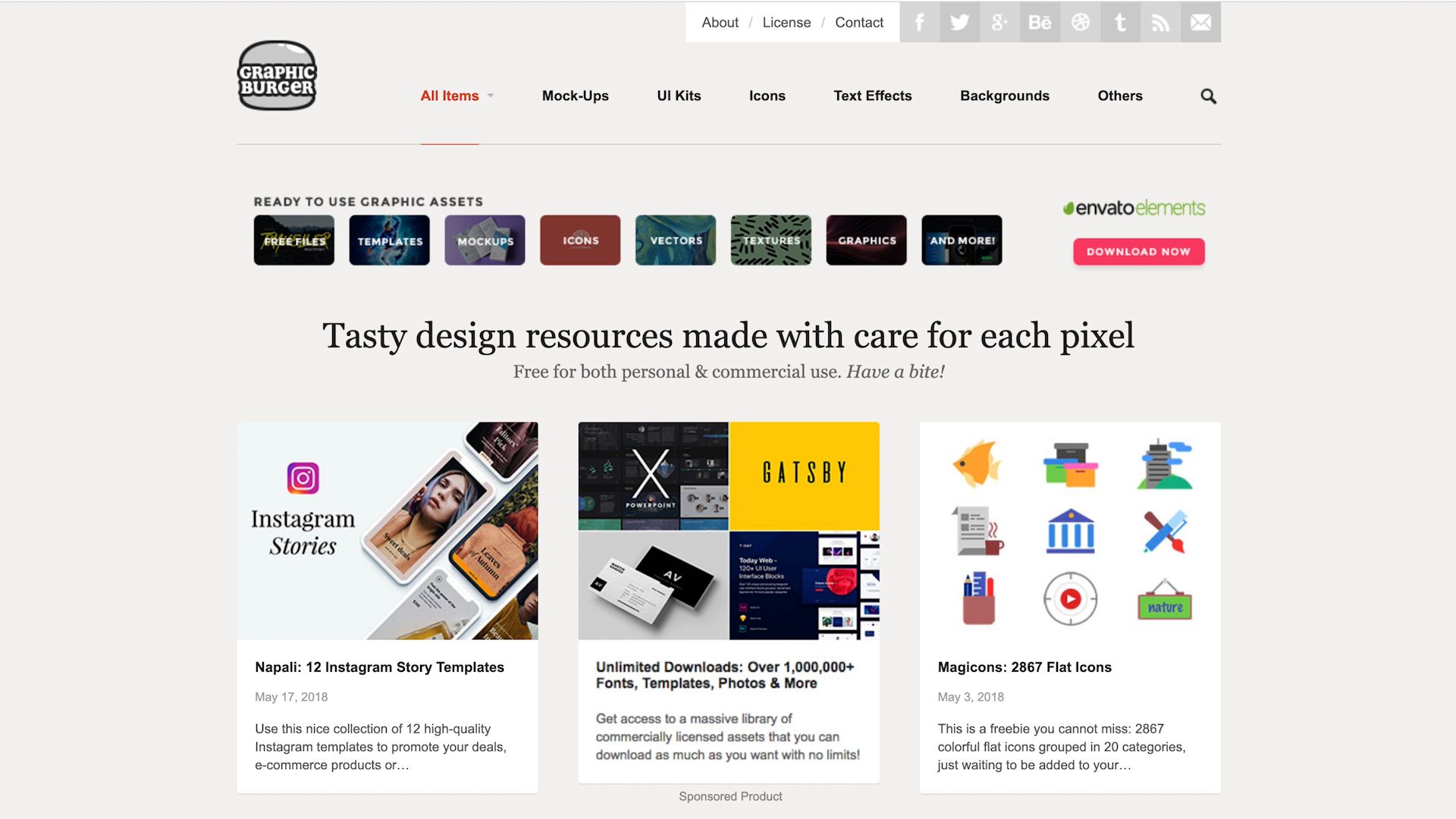Open the Dribbble social icon
This screenshot has height=819, width=1456.
tap(1080, 22)
